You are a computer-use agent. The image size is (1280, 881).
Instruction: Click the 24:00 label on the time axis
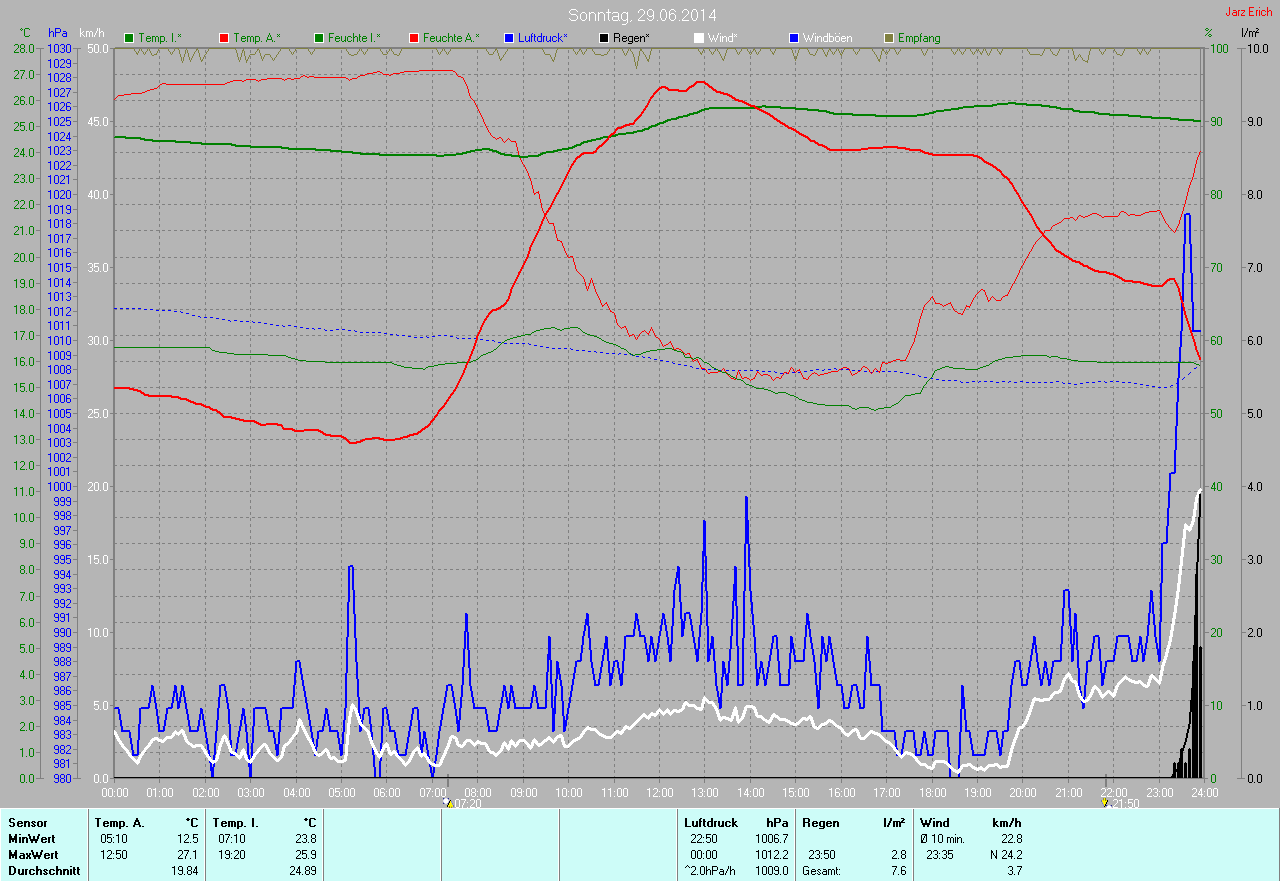coord(1203,792)
